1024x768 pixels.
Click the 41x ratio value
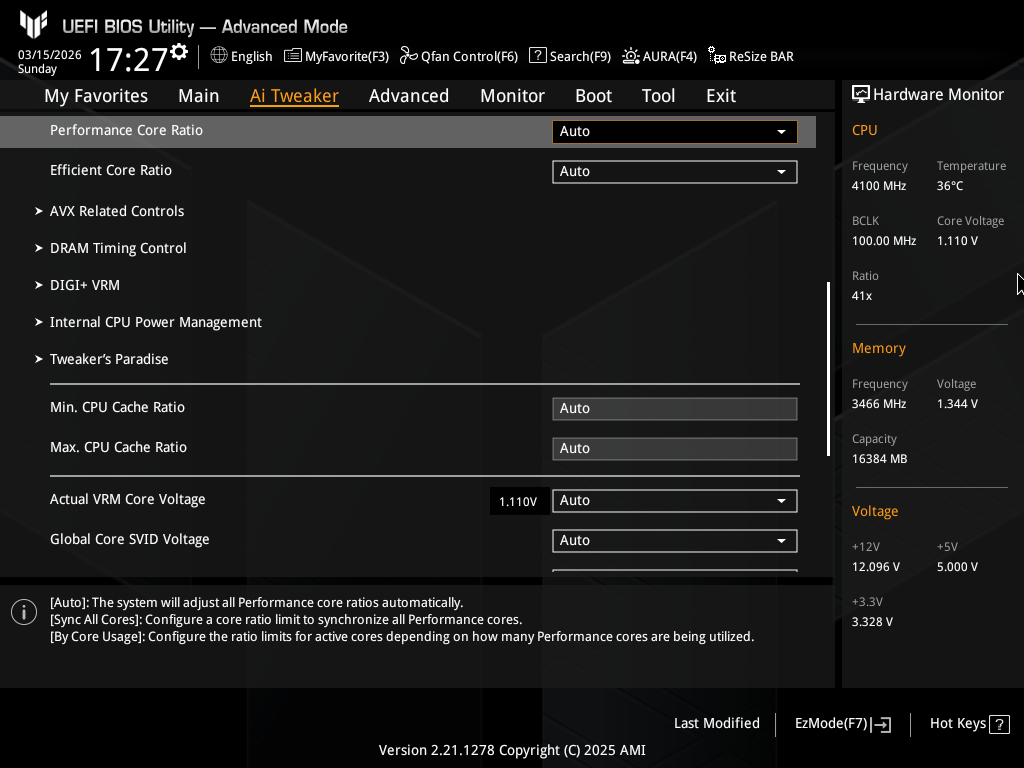[x=862, y=296]
